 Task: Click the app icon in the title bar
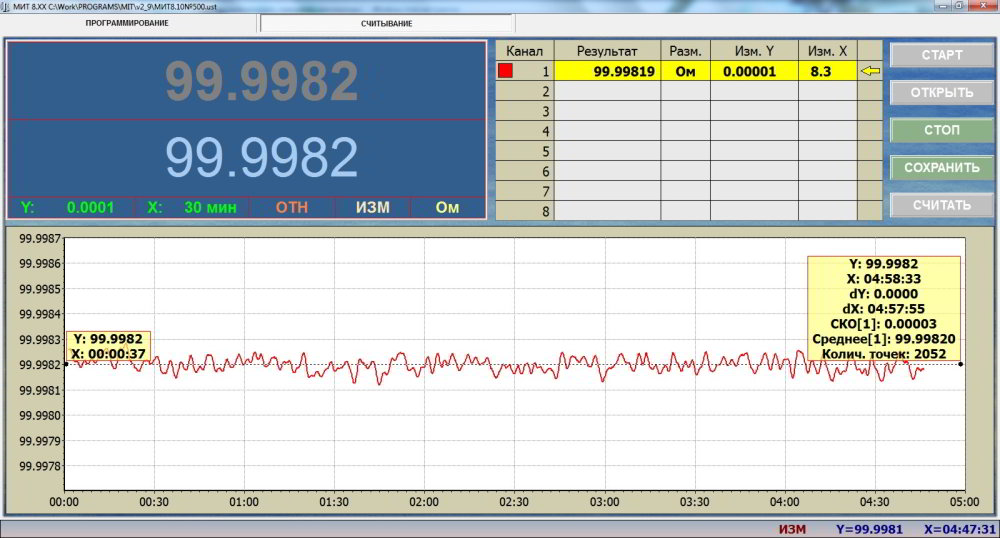coord(5,6)
